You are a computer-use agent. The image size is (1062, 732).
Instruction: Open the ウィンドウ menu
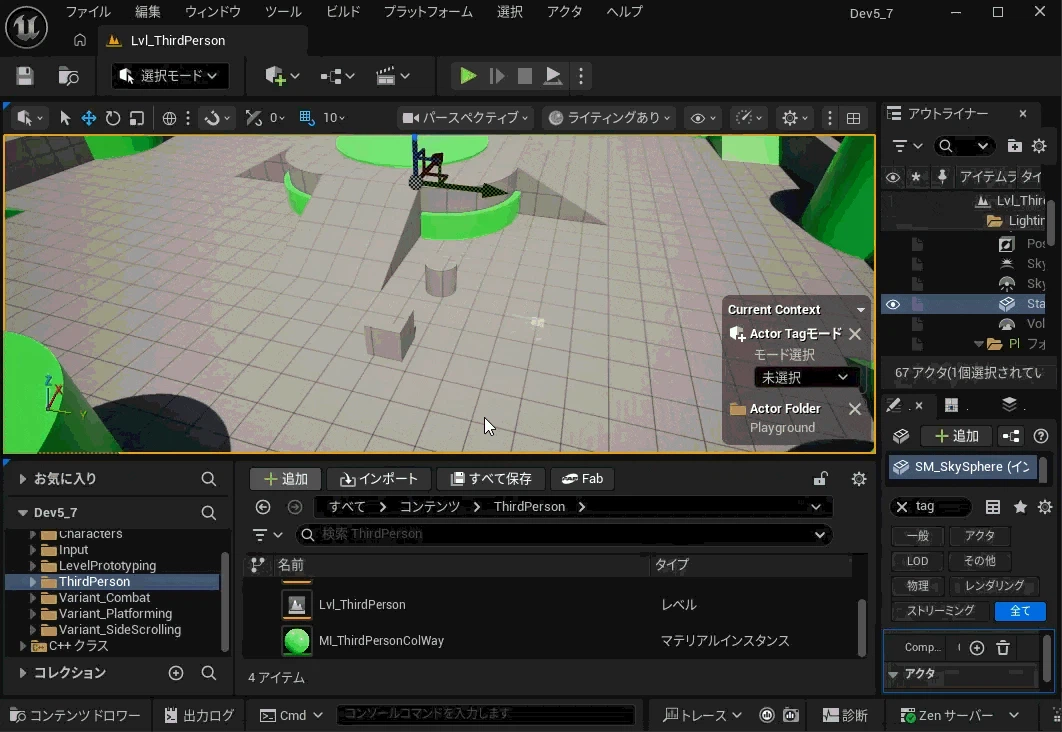click(x=213, y=12)
